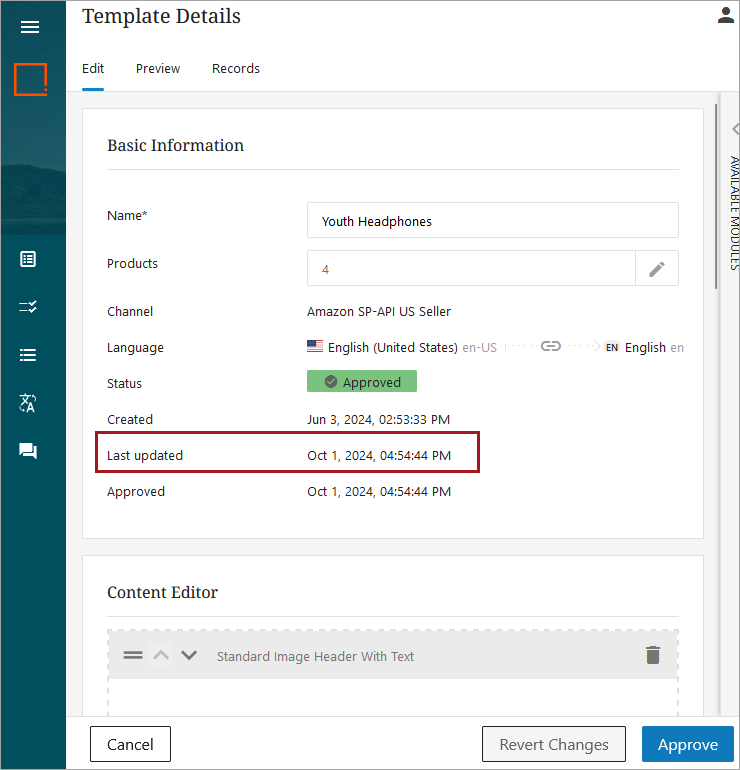The image size is (740, 770).
Task: Switch to the Records tab
Action: point(236,69)
